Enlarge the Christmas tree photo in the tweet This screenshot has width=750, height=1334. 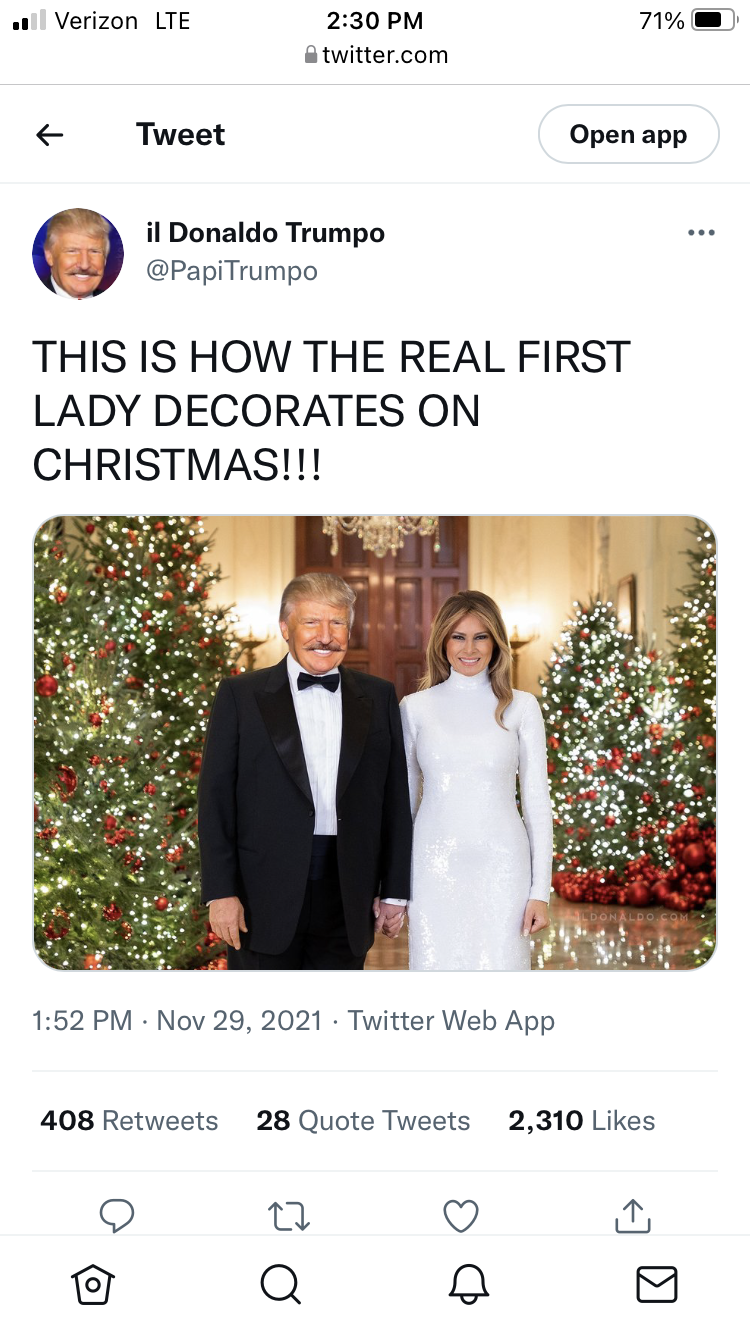click(x=375, y=743)
